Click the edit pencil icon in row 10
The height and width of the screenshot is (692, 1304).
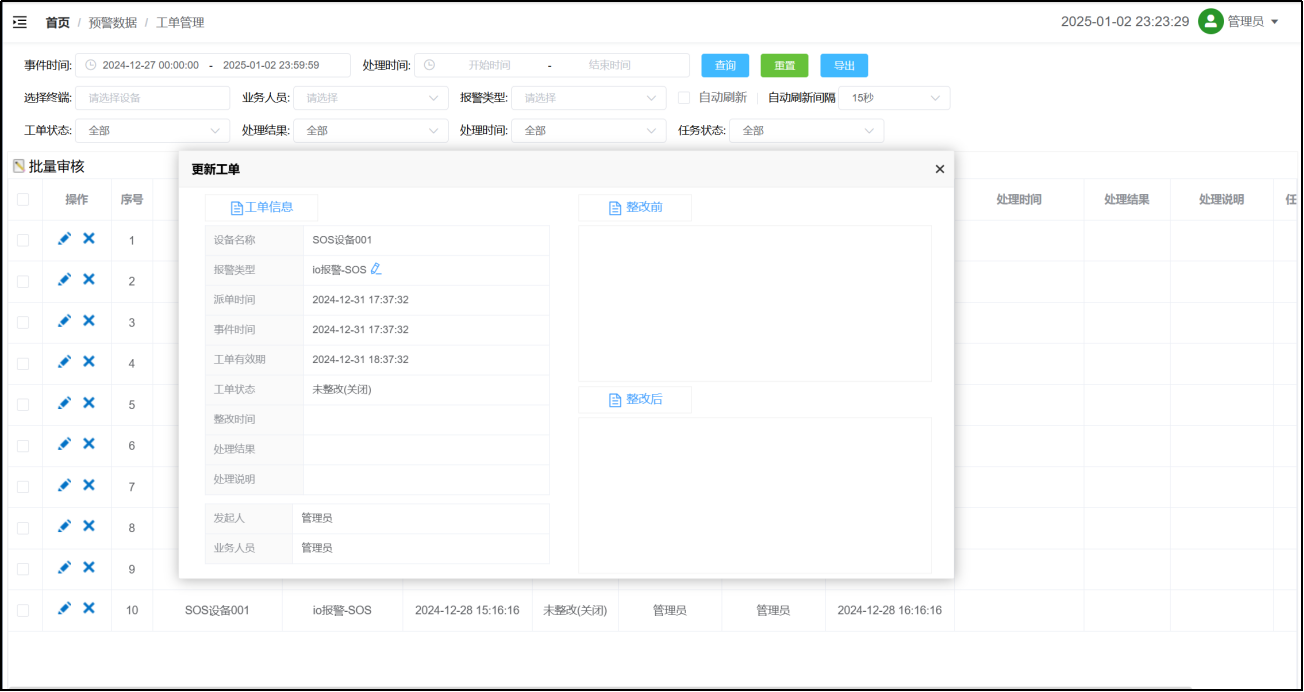[65, 608]
